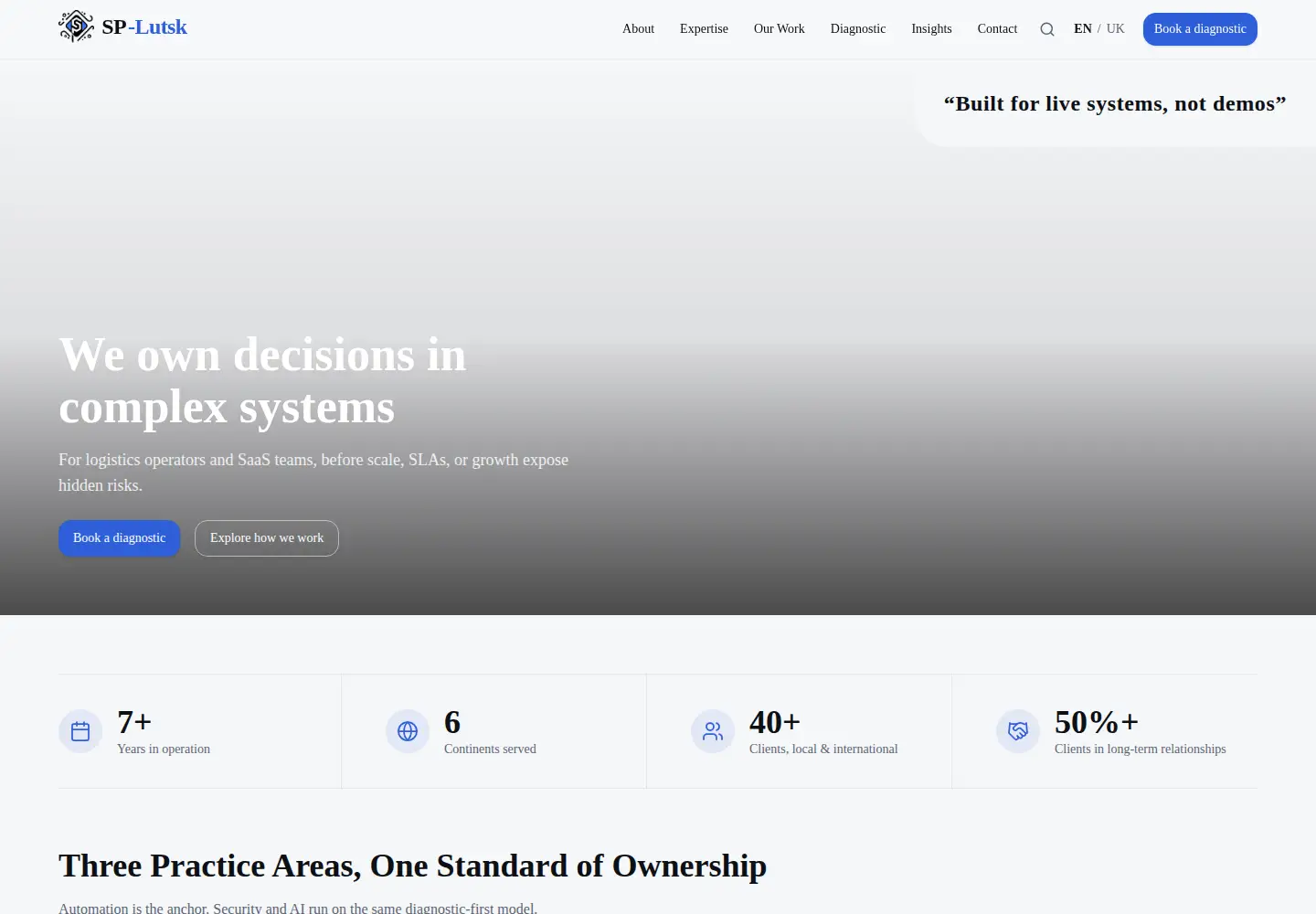Open the search magnifier icon
The image size is (1316, 914).
[1047, 29]
